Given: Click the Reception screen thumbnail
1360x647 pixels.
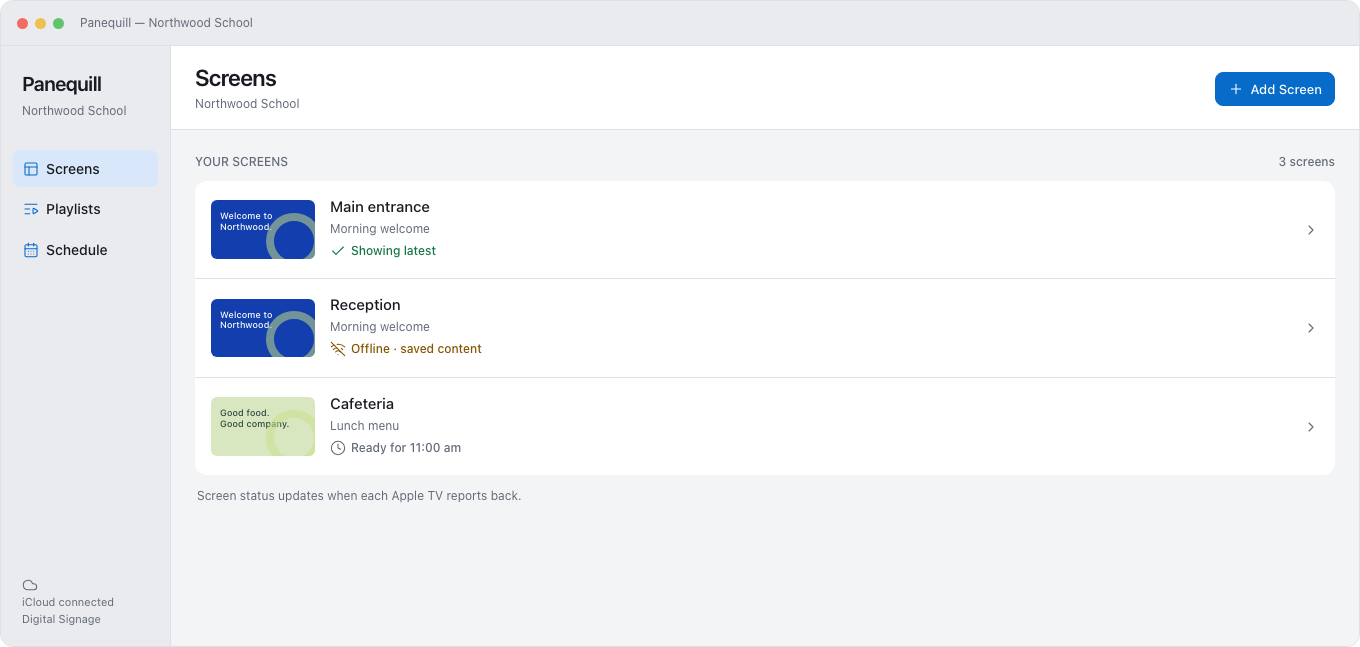Looking at the screenshot, I should pyautogui.click(x=263, y=328).
